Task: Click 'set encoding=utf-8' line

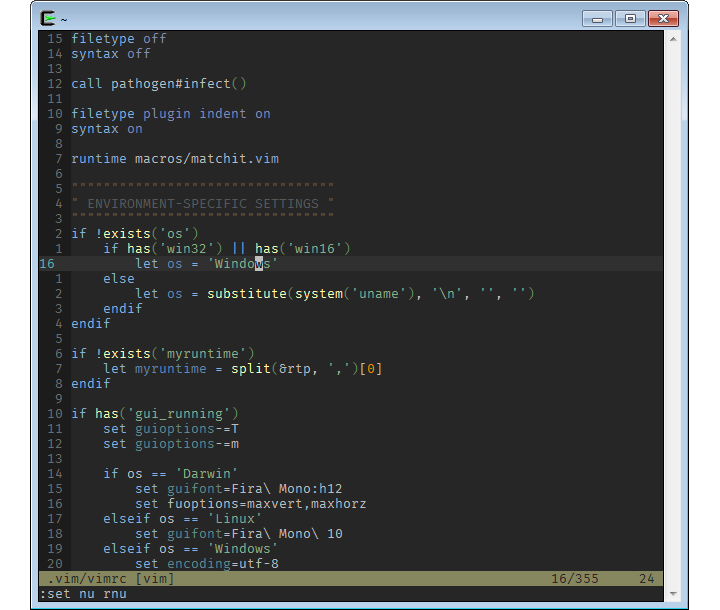Action: (207, 564)
